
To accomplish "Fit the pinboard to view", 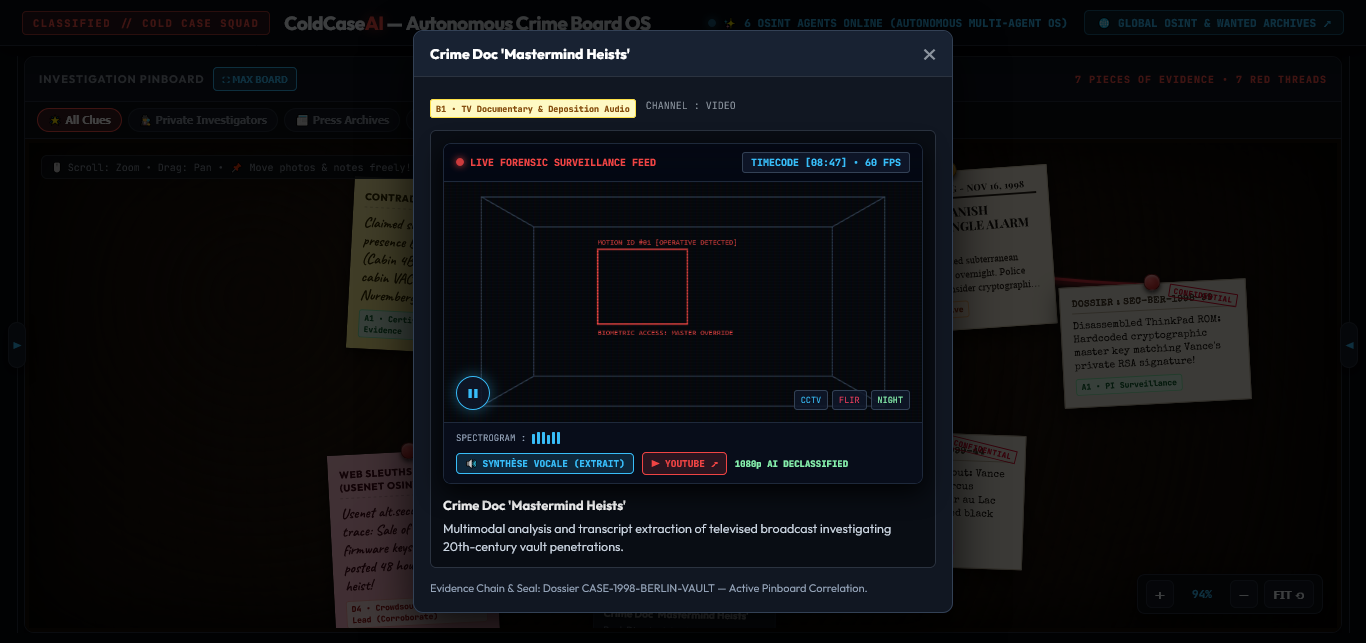I will [1289, 595].
